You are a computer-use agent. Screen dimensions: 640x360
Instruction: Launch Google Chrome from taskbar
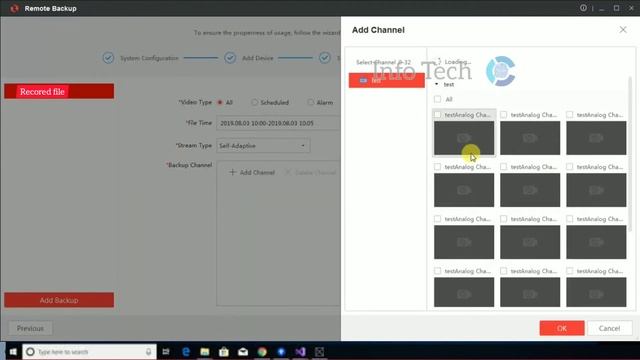tap(262, 352)
